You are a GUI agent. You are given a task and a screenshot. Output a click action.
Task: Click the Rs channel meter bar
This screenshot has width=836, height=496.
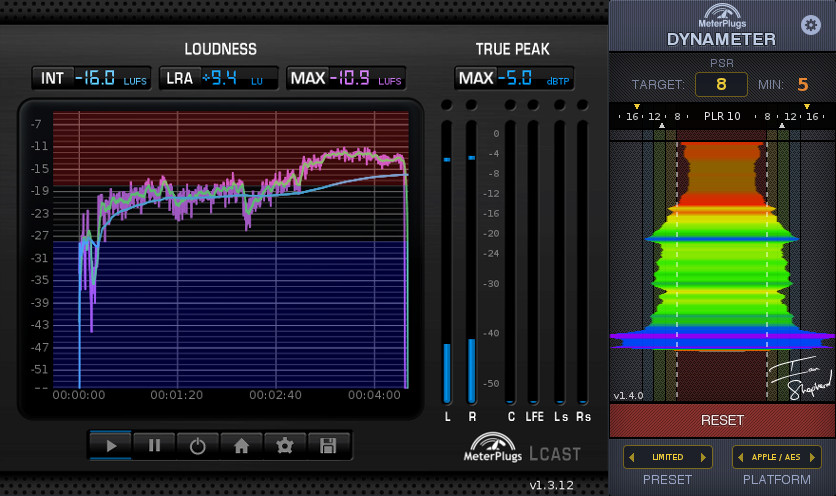tap(583, 262)
